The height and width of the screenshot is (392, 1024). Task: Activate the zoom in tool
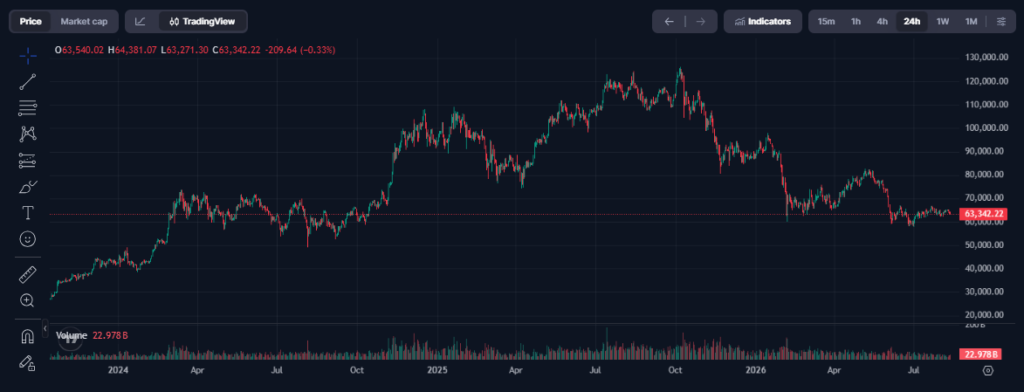tap(27, 301)
